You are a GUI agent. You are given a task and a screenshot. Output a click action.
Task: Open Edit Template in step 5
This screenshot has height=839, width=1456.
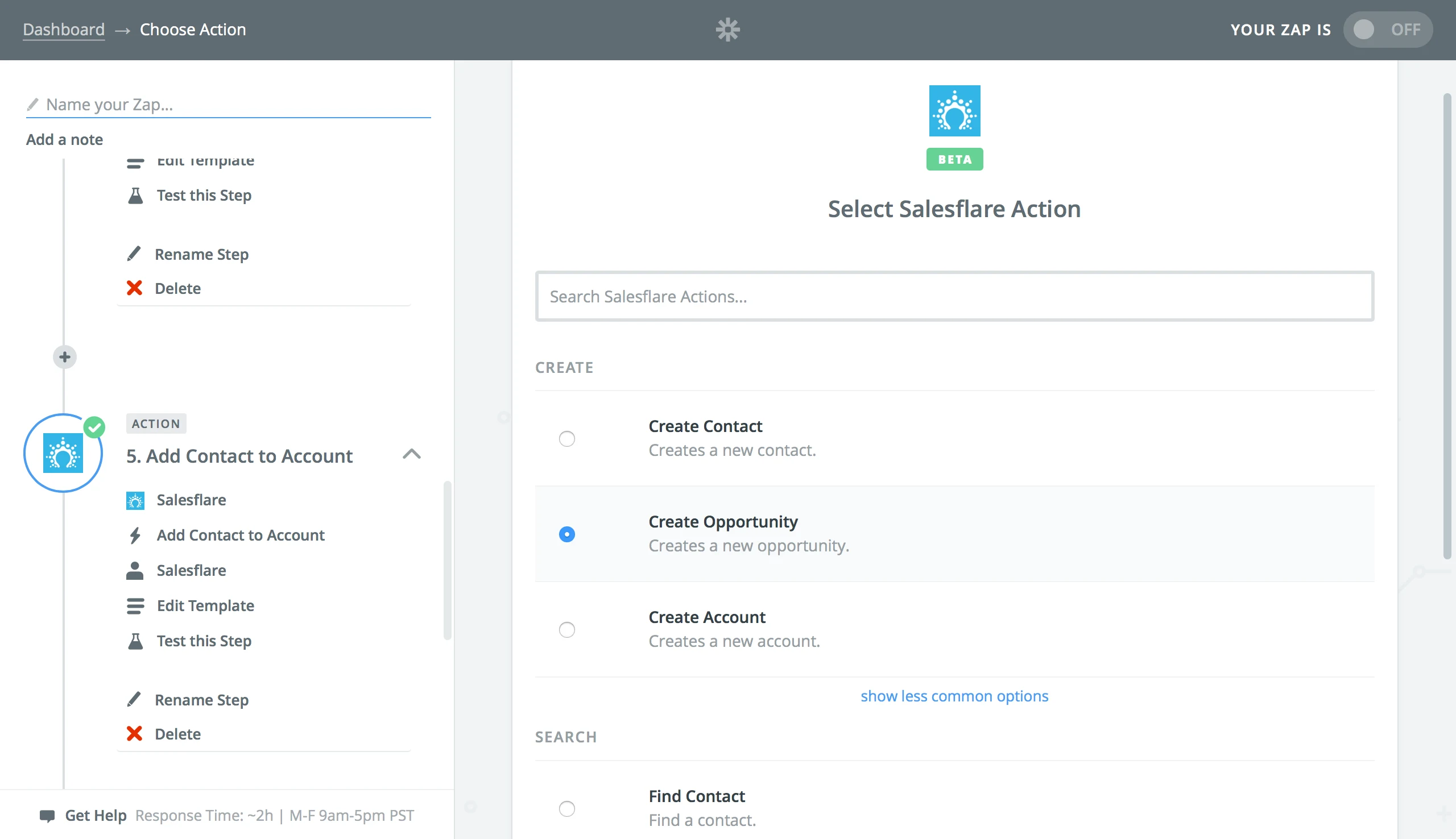[x=205, y=605]
